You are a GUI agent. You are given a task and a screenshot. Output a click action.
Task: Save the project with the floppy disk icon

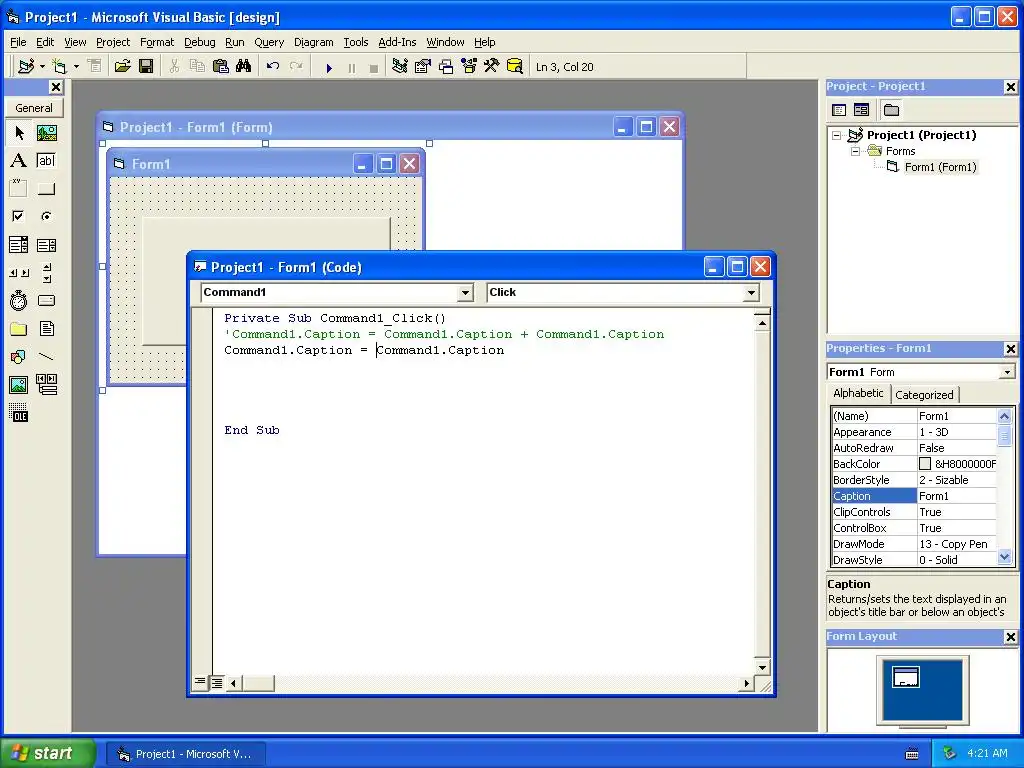pyautogui.click(x=146, y=66)
